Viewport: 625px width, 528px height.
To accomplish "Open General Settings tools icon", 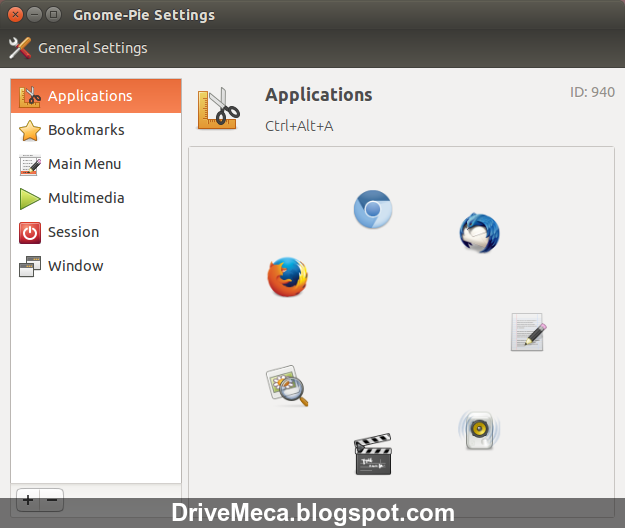I will click(x=20, y=48).
